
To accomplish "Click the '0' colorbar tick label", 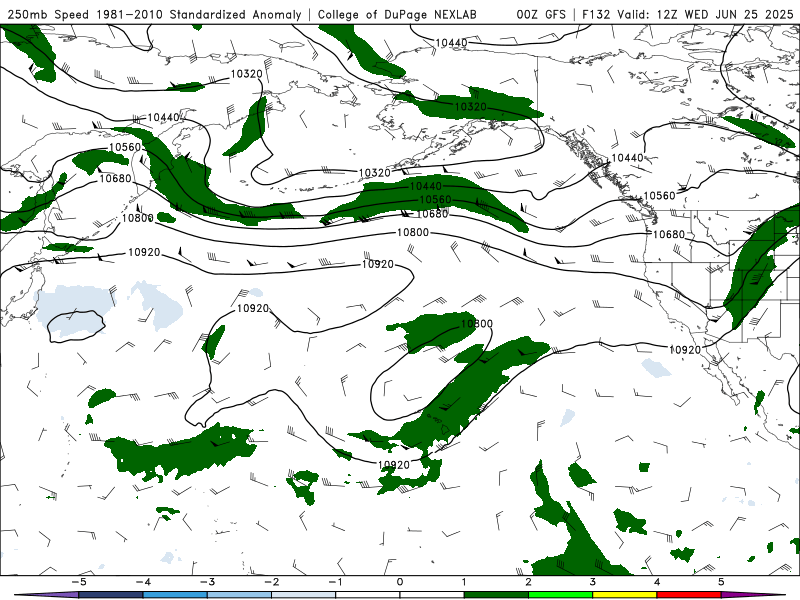I will tap(400, 582).
